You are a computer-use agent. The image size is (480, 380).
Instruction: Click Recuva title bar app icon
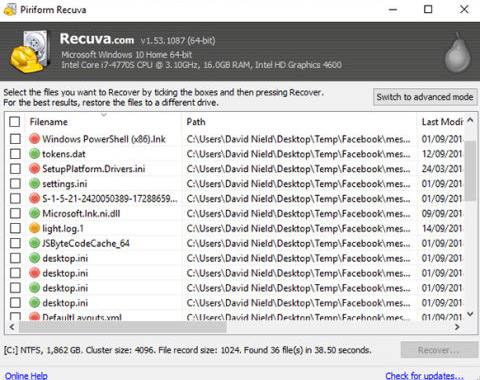click(x=10, y=10)
